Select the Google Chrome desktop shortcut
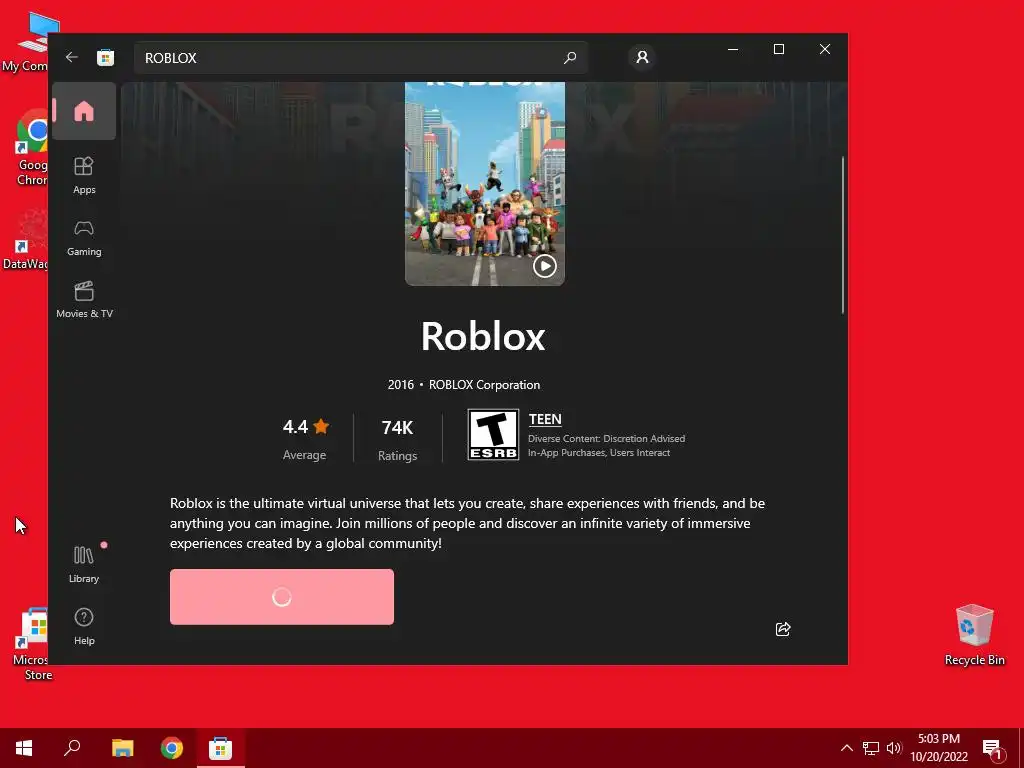The image size is (1024, 768). click(x=31, y=149)
